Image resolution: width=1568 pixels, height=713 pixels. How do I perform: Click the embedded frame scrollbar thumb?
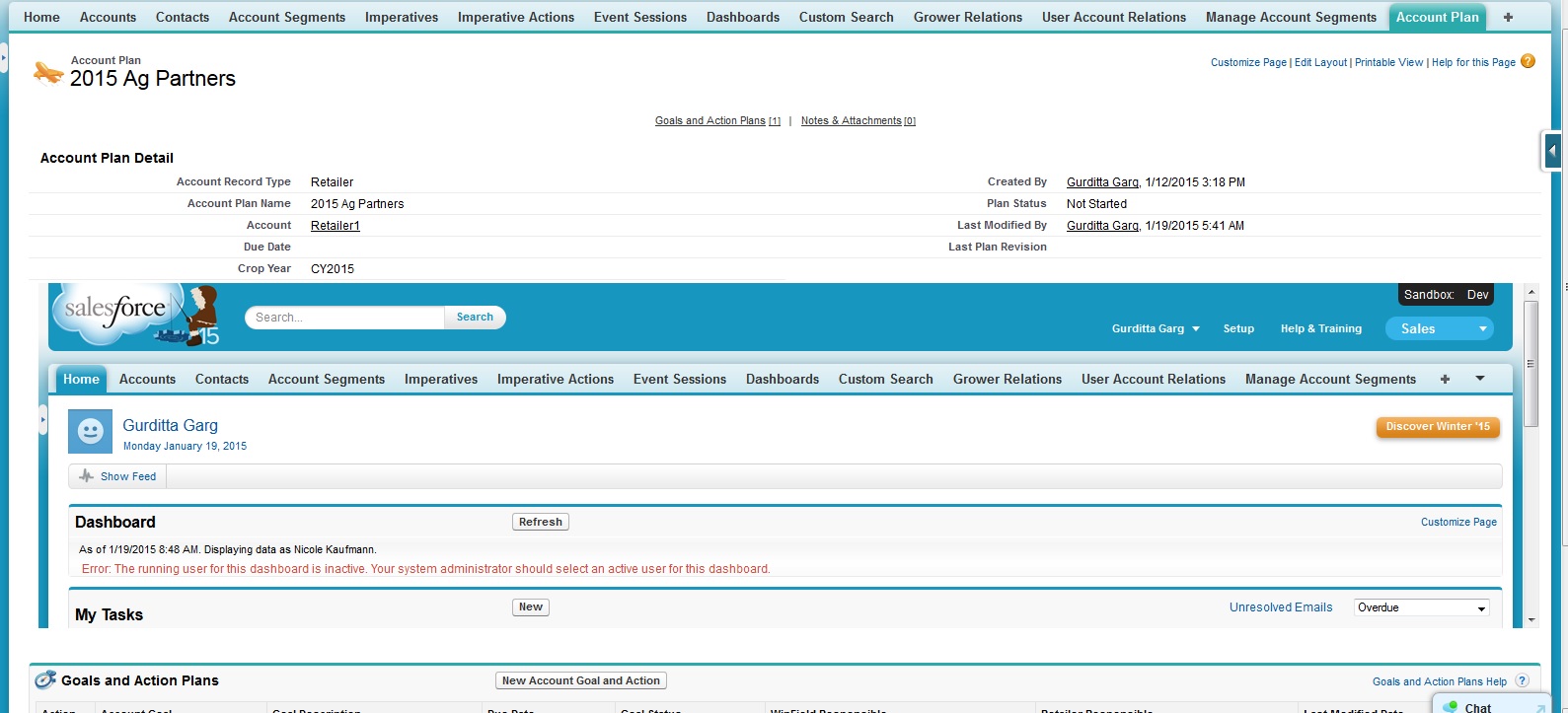click(x=1531, y=363)
